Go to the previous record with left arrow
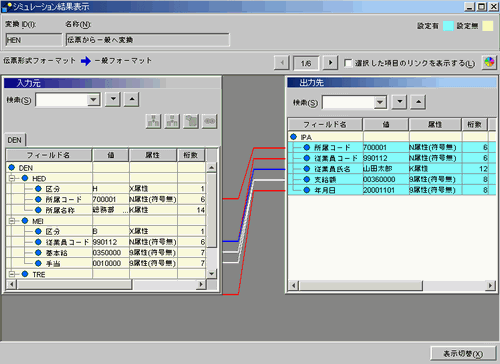 [282, 63]
